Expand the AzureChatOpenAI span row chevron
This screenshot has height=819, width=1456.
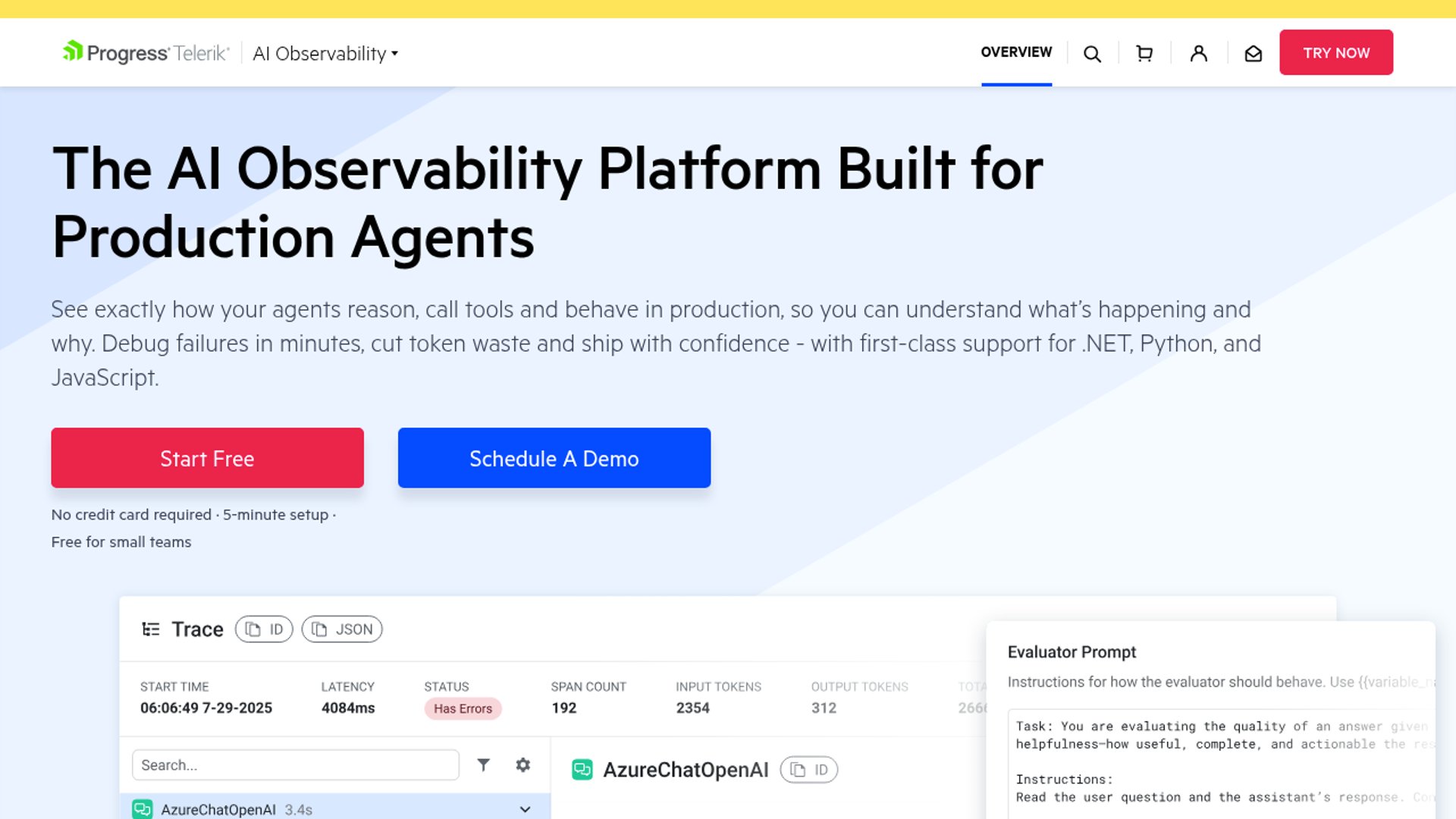525,809
